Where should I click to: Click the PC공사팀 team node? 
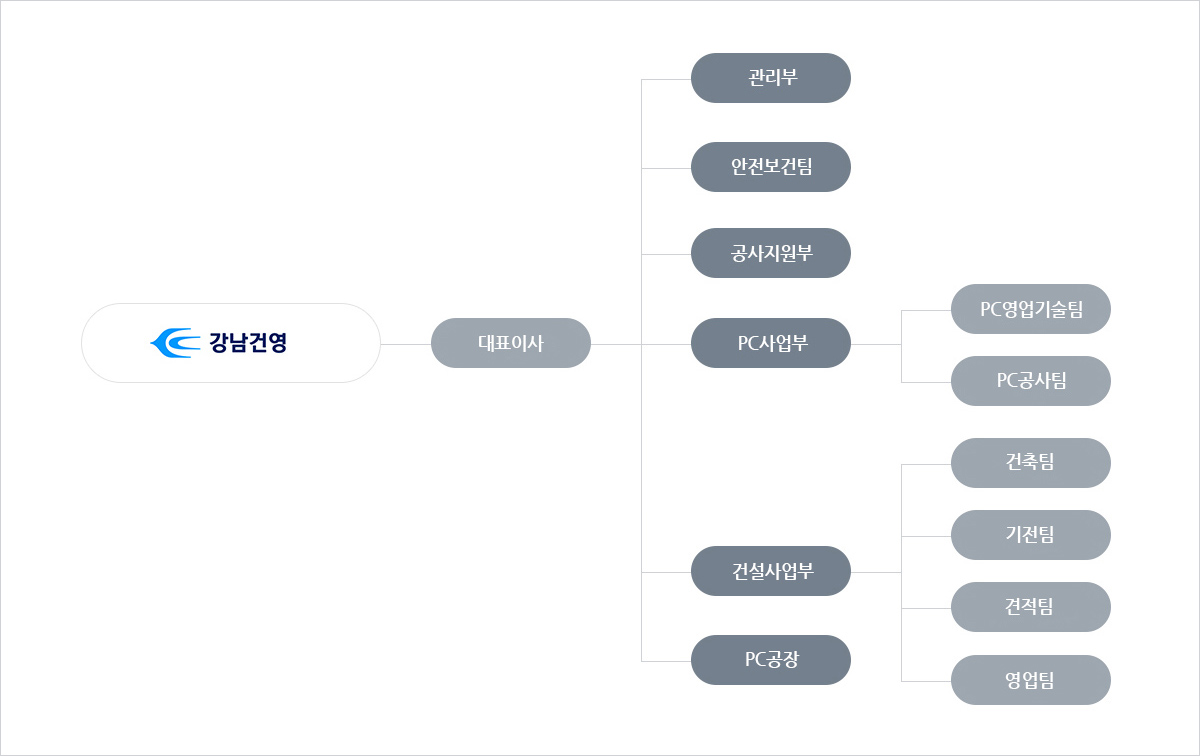pos(1031,381)
